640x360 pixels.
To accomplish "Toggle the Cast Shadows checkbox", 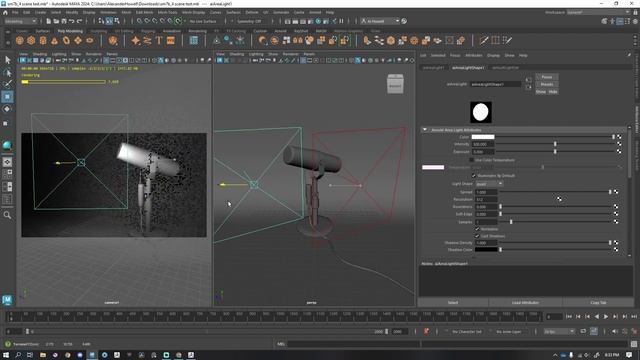I will click(477, 236).
